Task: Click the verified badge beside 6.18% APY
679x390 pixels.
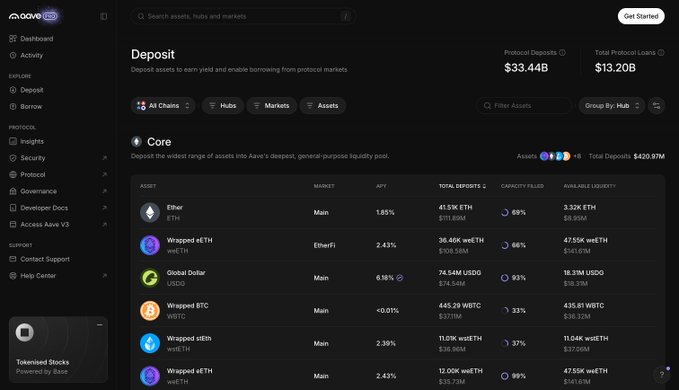Action: [x=400, y=278]
